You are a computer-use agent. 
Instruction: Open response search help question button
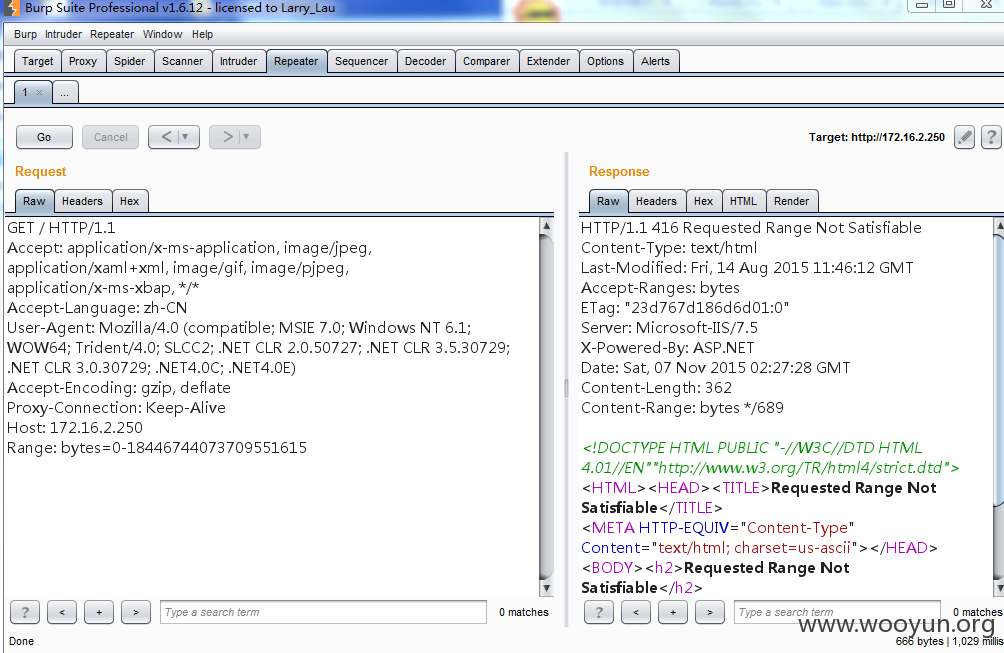point(599,612)
